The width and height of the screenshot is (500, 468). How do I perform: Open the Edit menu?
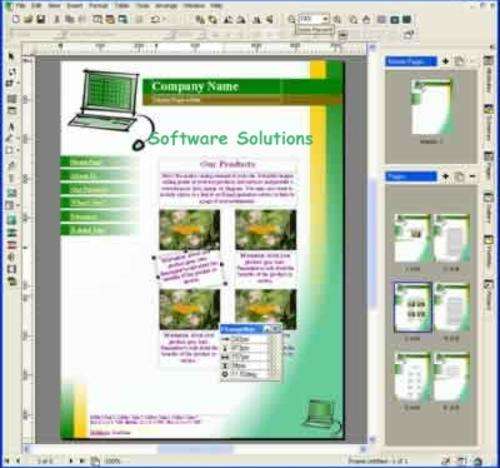[36, 6]
